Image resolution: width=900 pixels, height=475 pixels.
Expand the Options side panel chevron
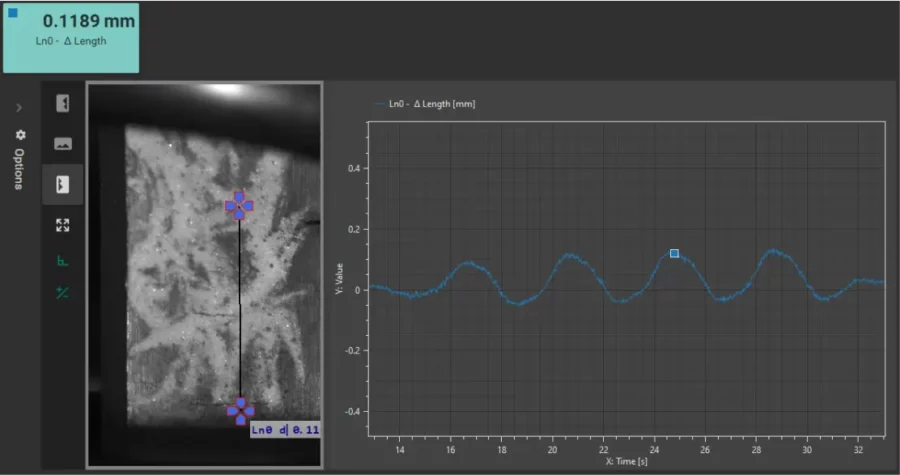tap(19, 107)
